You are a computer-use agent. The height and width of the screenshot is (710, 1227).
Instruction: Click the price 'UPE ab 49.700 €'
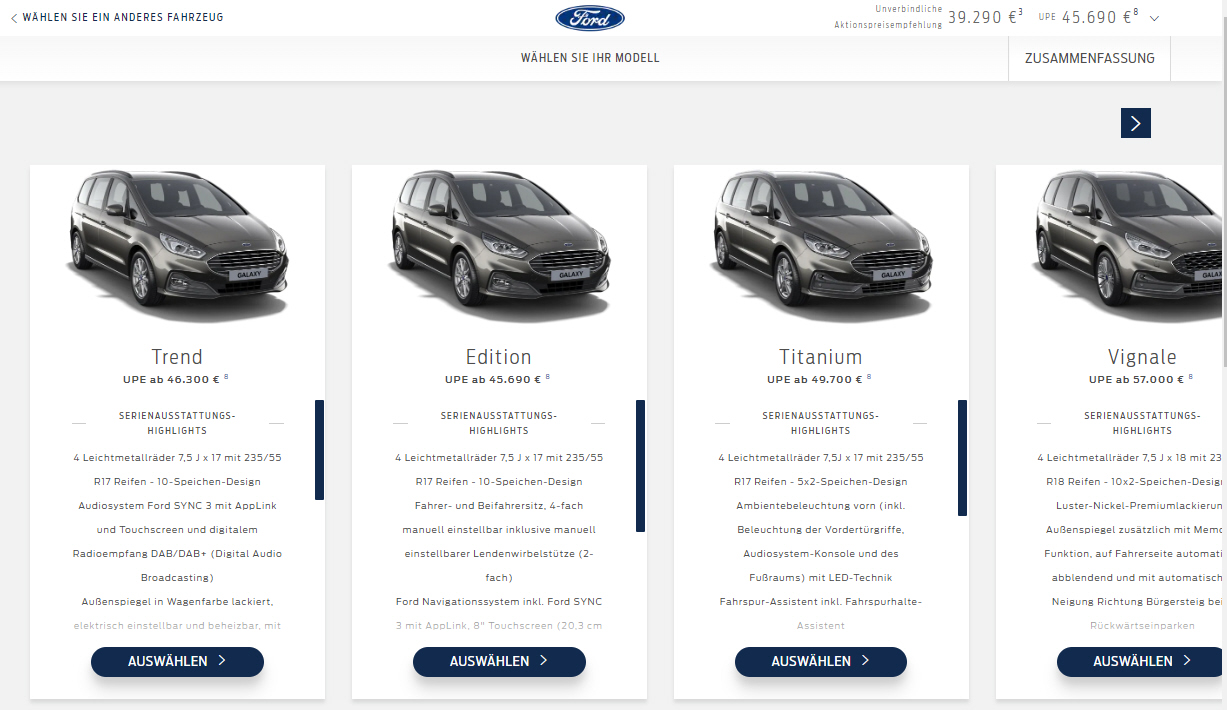tap(817, 380)
